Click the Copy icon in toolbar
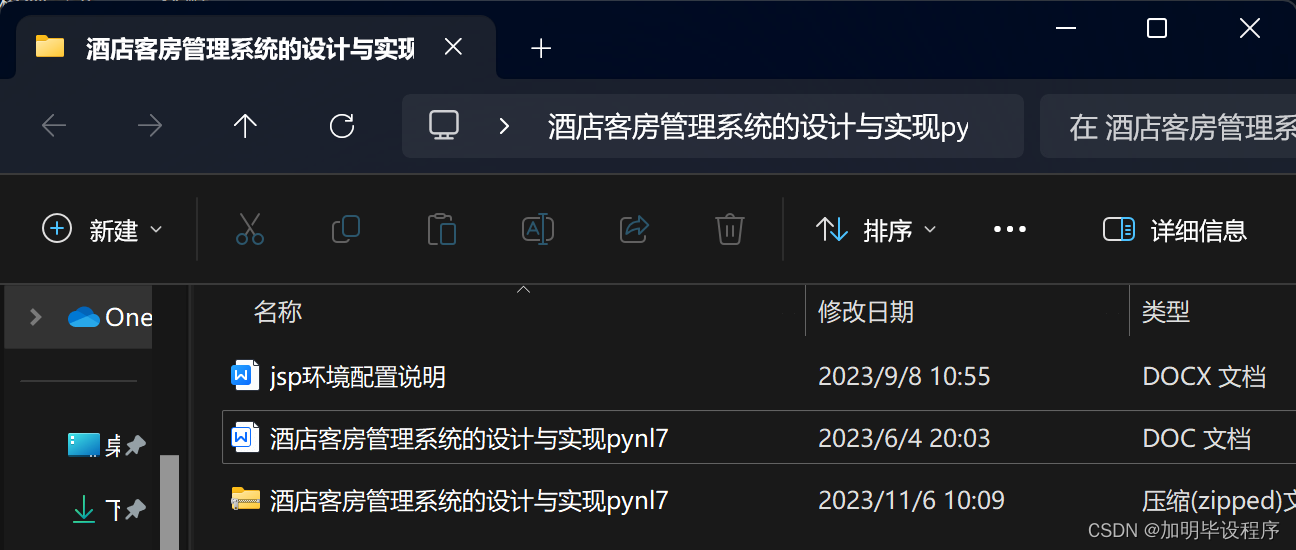Image resolution: width=1296 pixels, height=550 pixels. point(346,230)
